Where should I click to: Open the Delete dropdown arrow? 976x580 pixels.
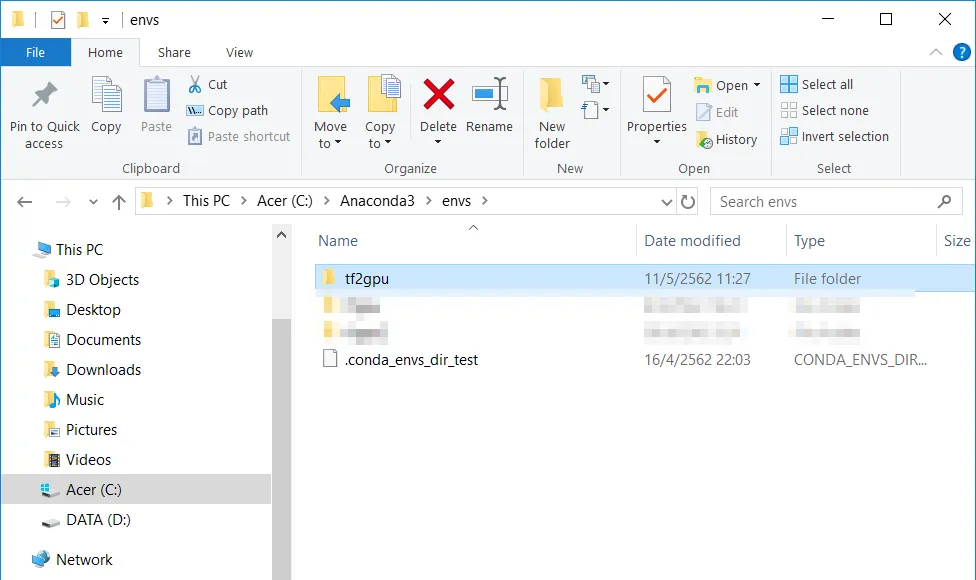(x=438, y=142)
